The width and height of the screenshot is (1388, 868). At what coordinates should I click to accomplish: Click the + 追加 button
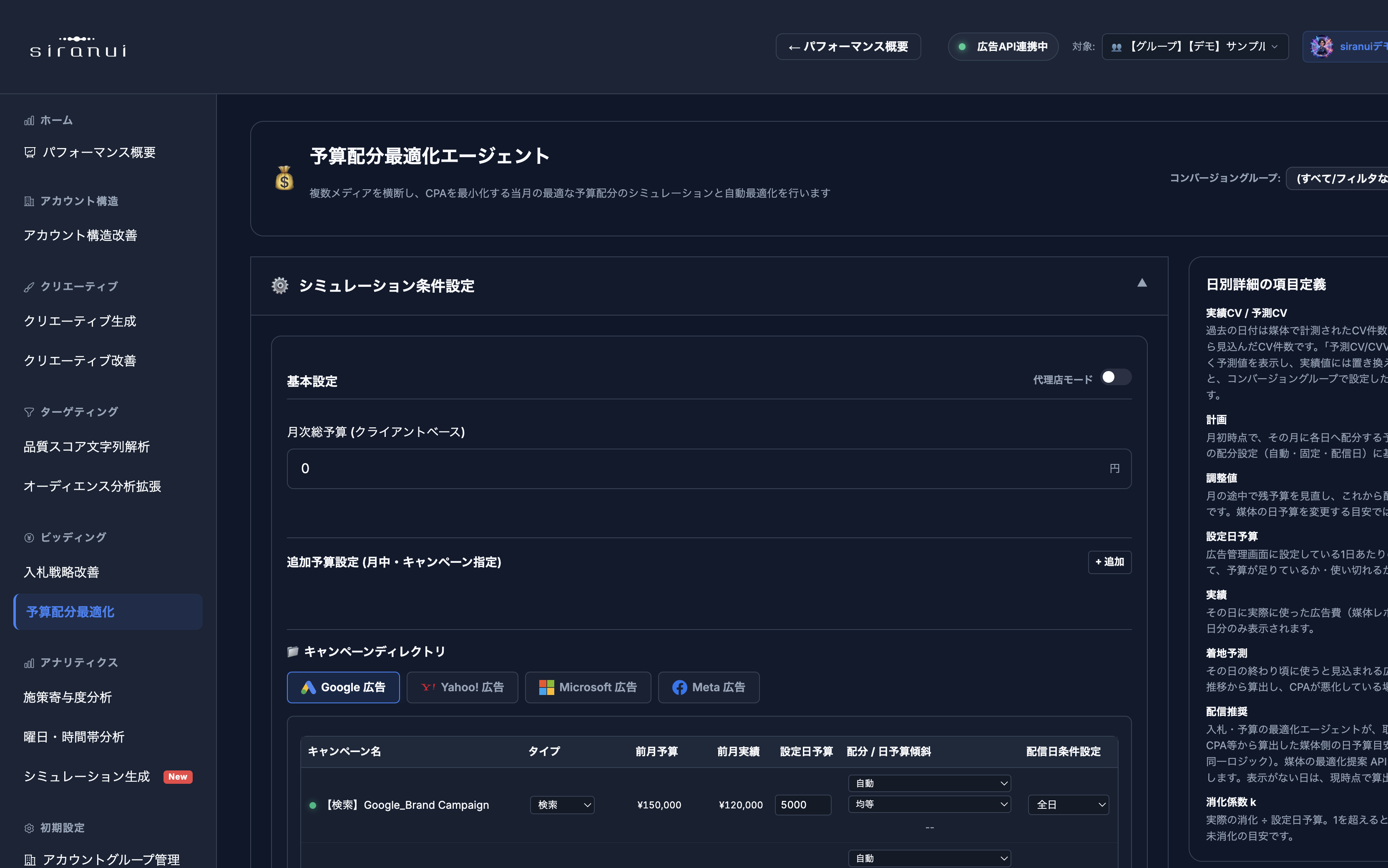[x=1109, y=562]
